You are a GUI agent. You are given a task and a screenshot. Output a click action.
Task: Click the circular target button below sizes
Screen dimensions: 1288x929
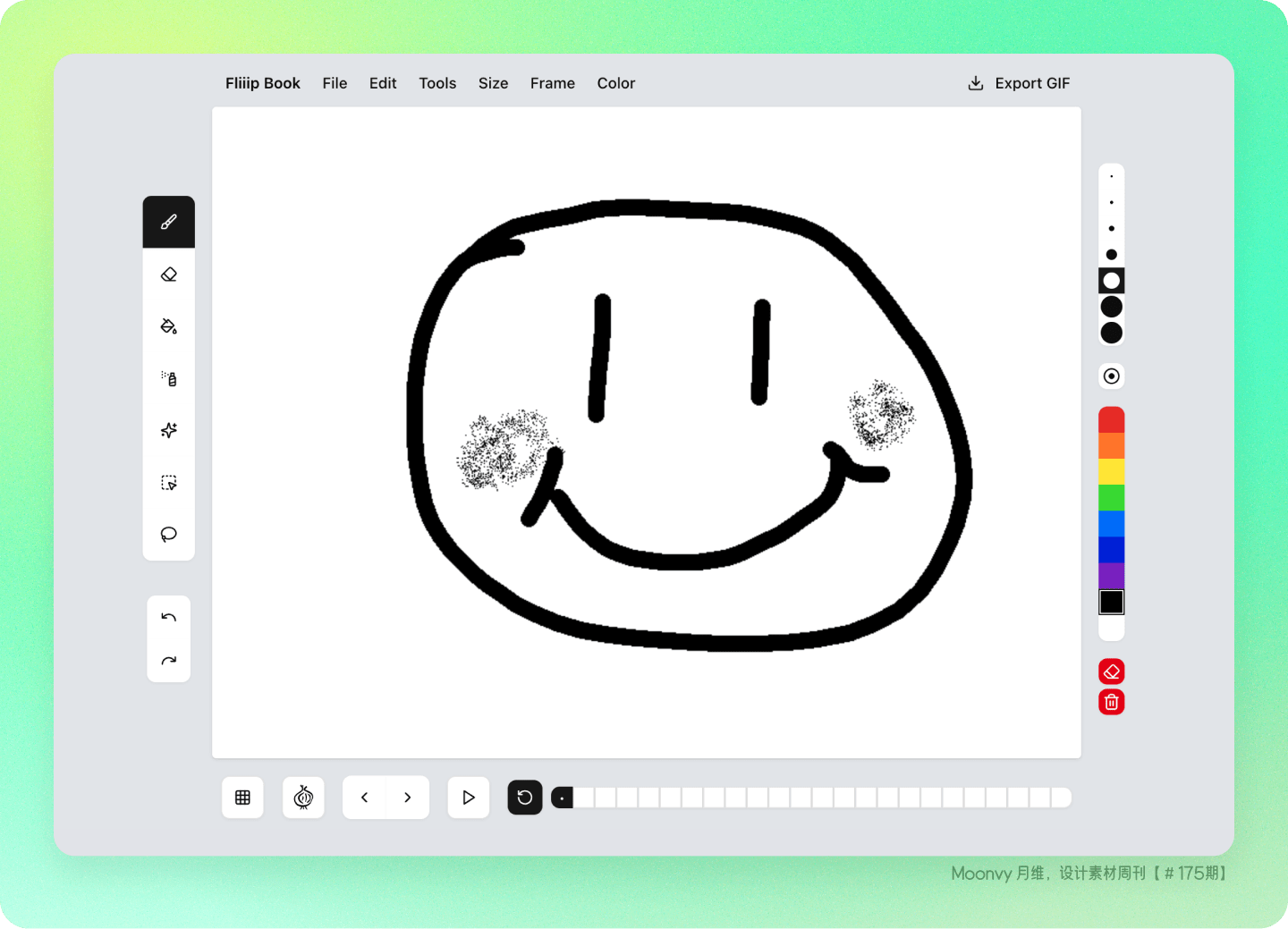(1112, 376)
